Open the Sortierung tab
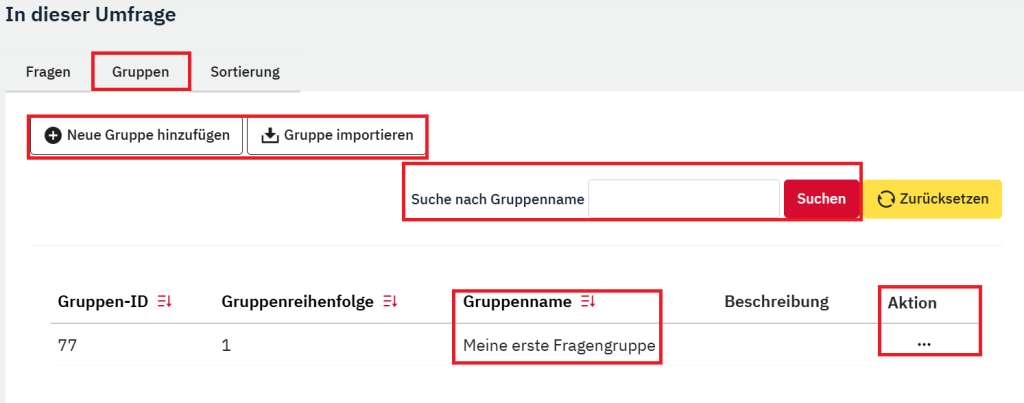1024x403 pixels. coord(245,72)
